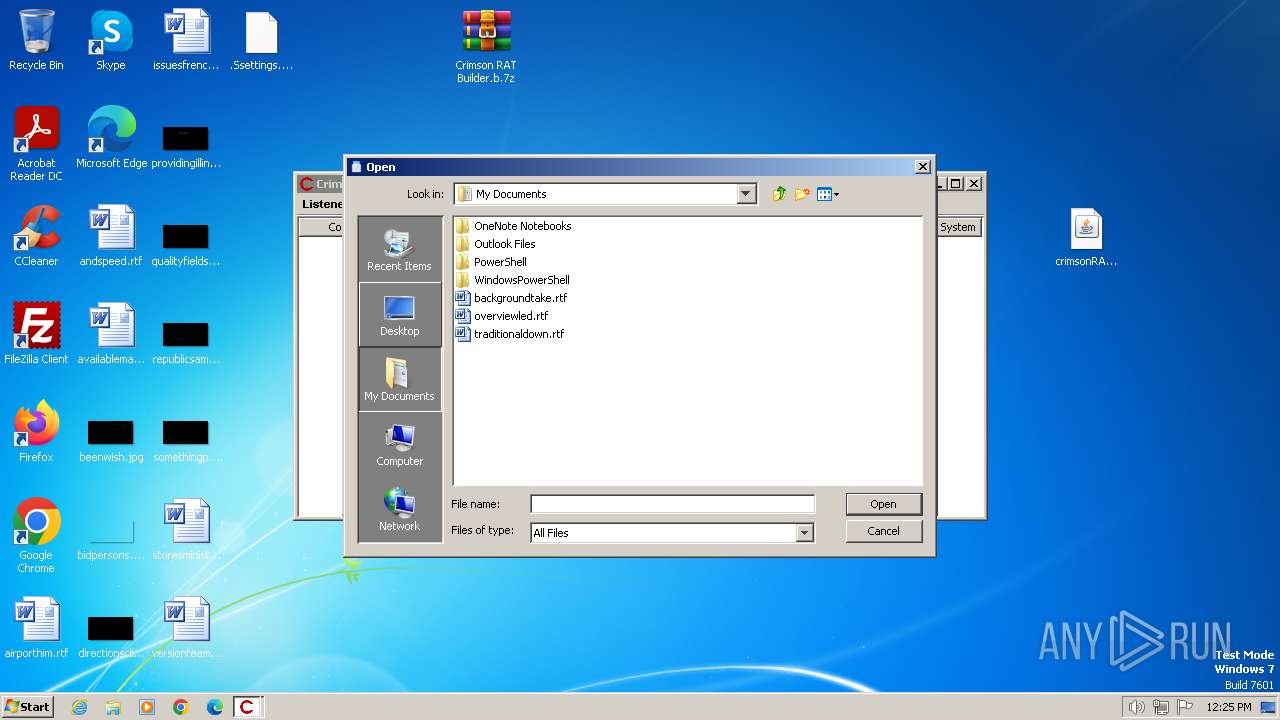This screenshot has height=720, width=1280.
Task: Click Crimson RAT taskbar button
Action: 248,707
